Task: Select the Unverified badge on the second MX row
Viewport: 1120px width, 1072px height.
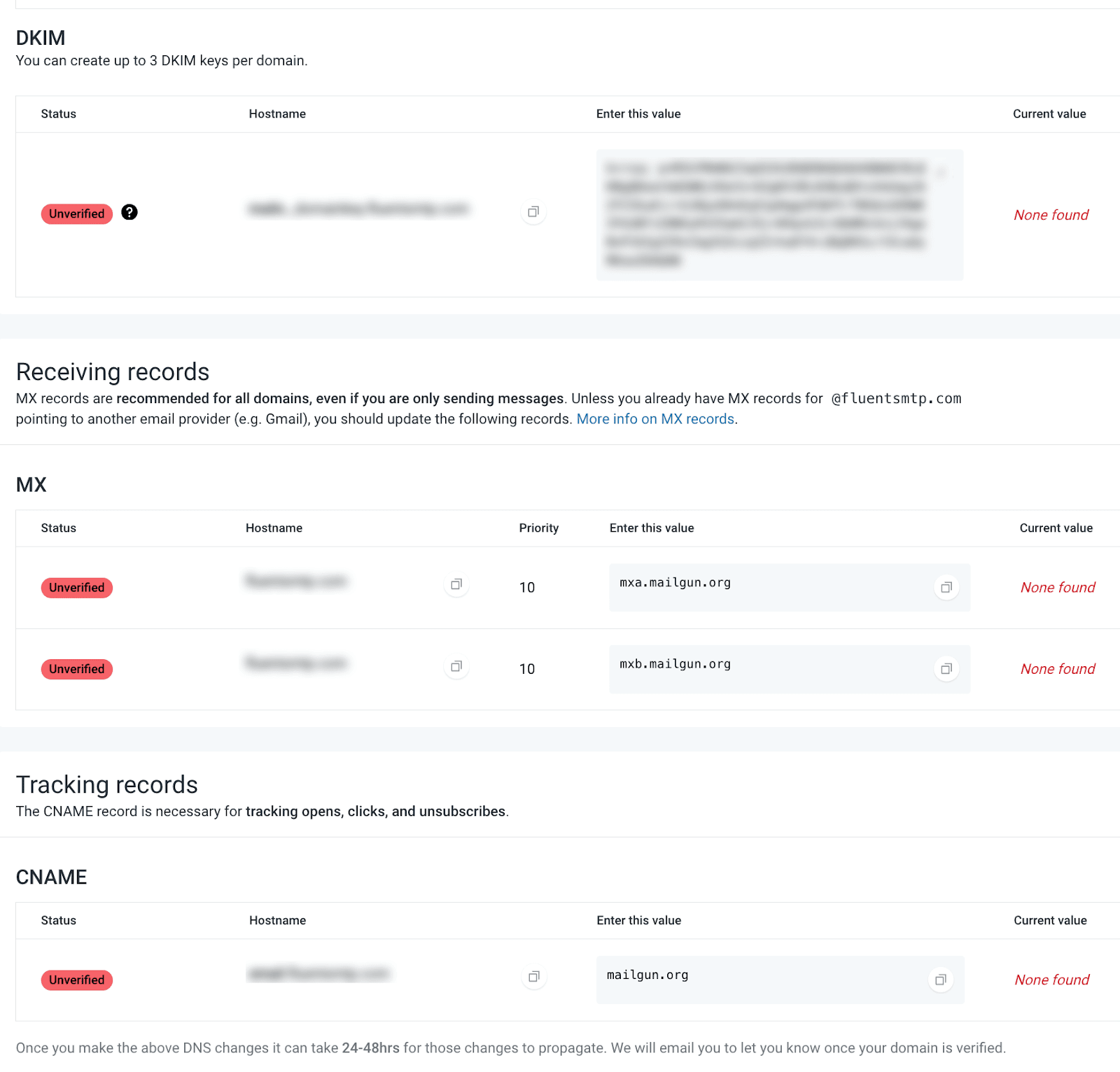Action: pyautogui.click(x=77, y=669)
